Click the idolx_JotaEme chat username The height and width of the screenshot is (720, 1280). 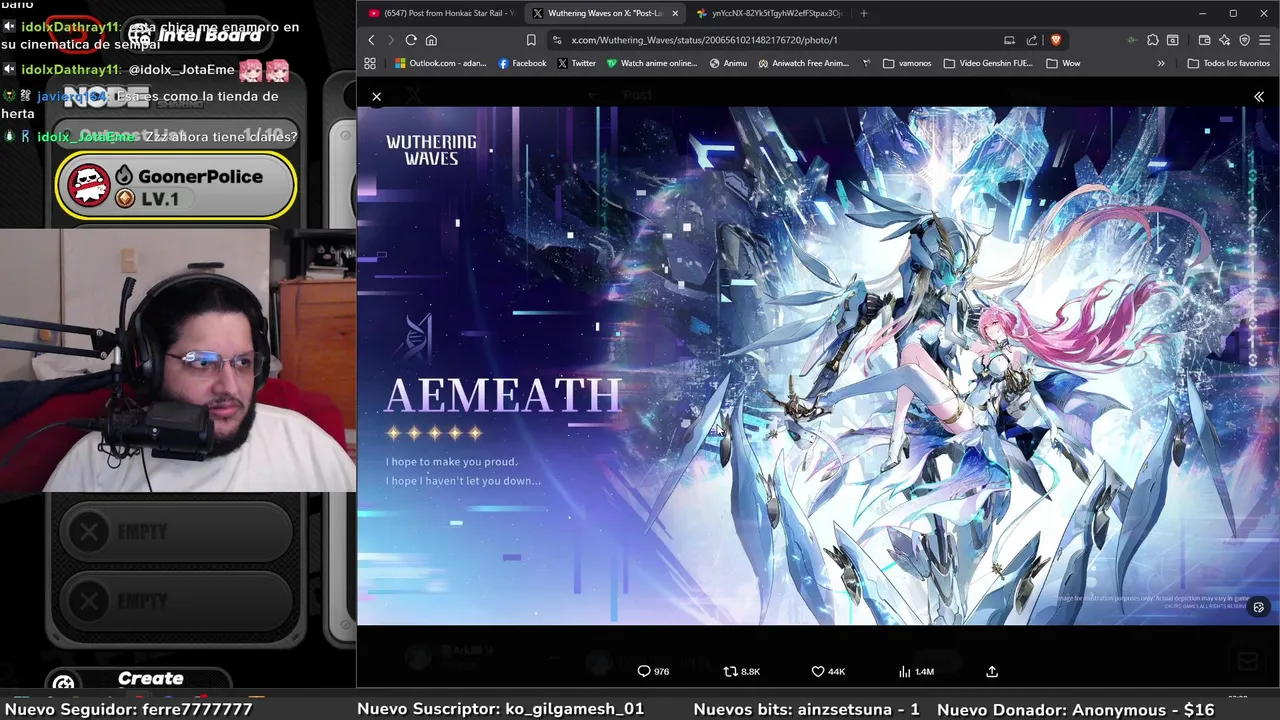(85, 136)
